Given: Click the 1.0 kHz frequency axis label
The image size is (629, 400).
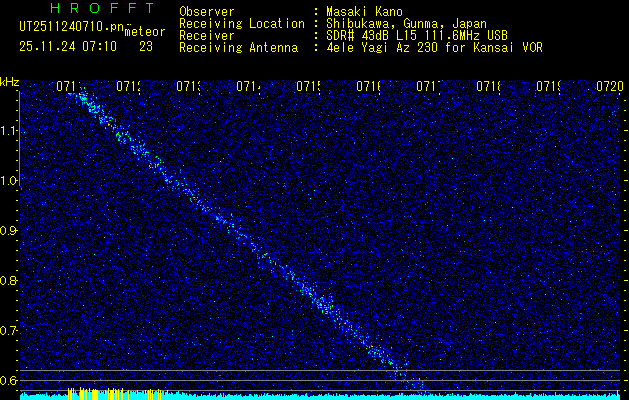Looking at the screenshot, I should pos(9,181).
